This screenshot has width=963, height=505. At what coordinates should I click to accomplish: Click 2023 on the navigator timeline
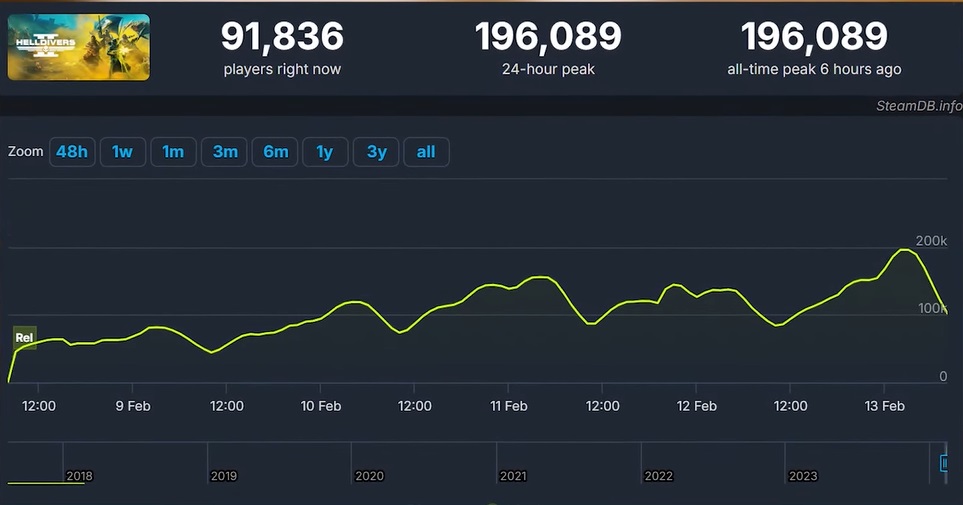coord(803,476)
